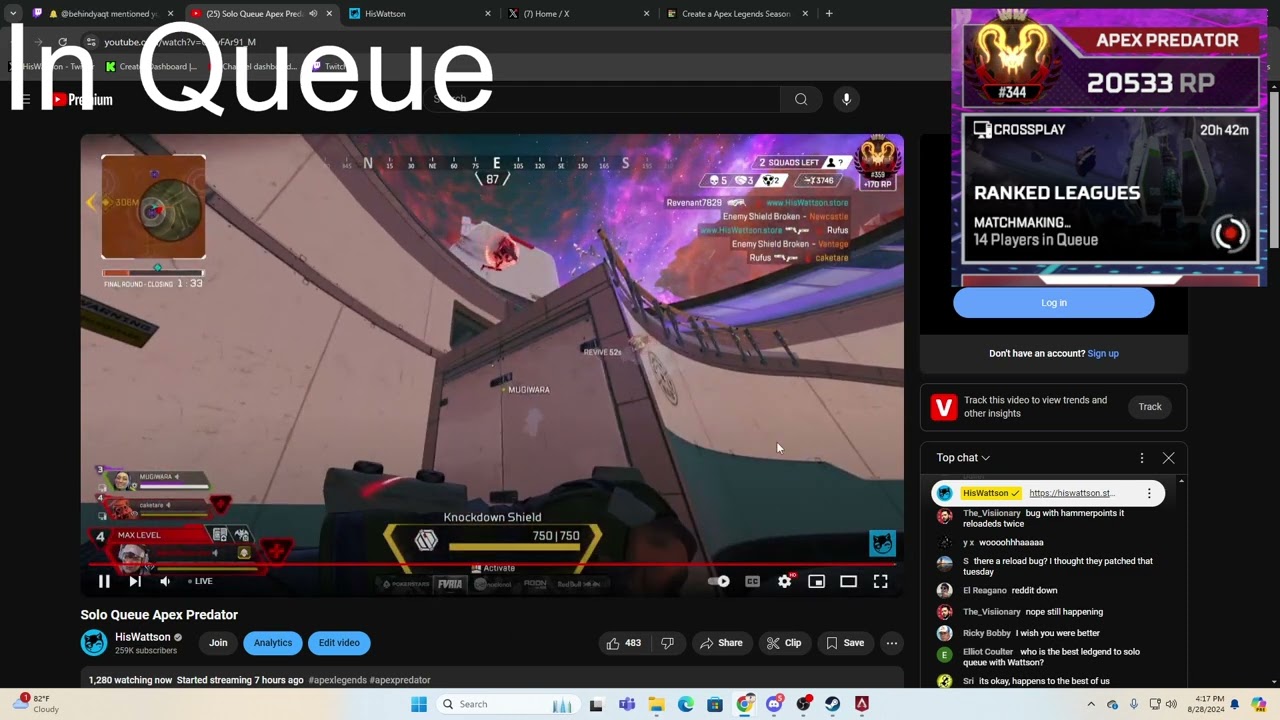Viewport: 1280px width, 720px height.
Task: Open HisWattson channel avatar
Action: tap(94, 643)
